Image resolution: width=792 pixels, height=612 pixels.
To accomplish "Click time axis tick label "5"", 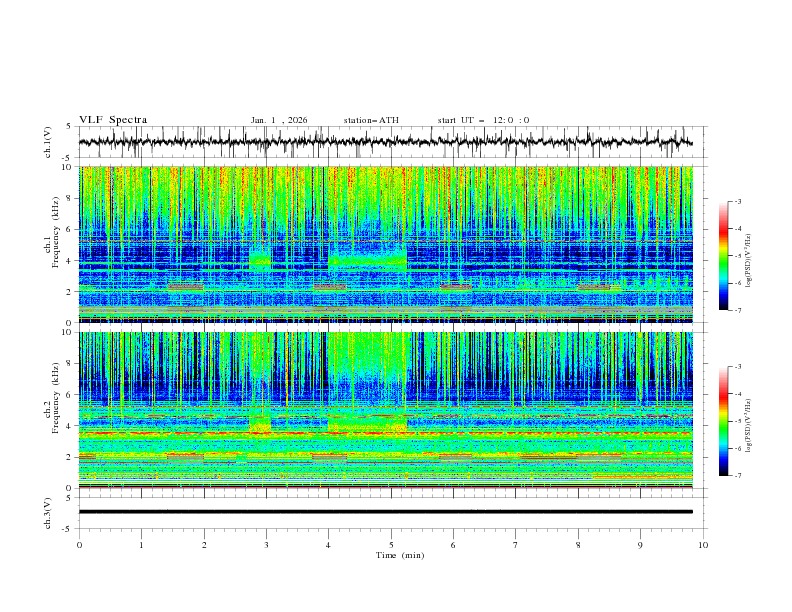I will (391, 545).
